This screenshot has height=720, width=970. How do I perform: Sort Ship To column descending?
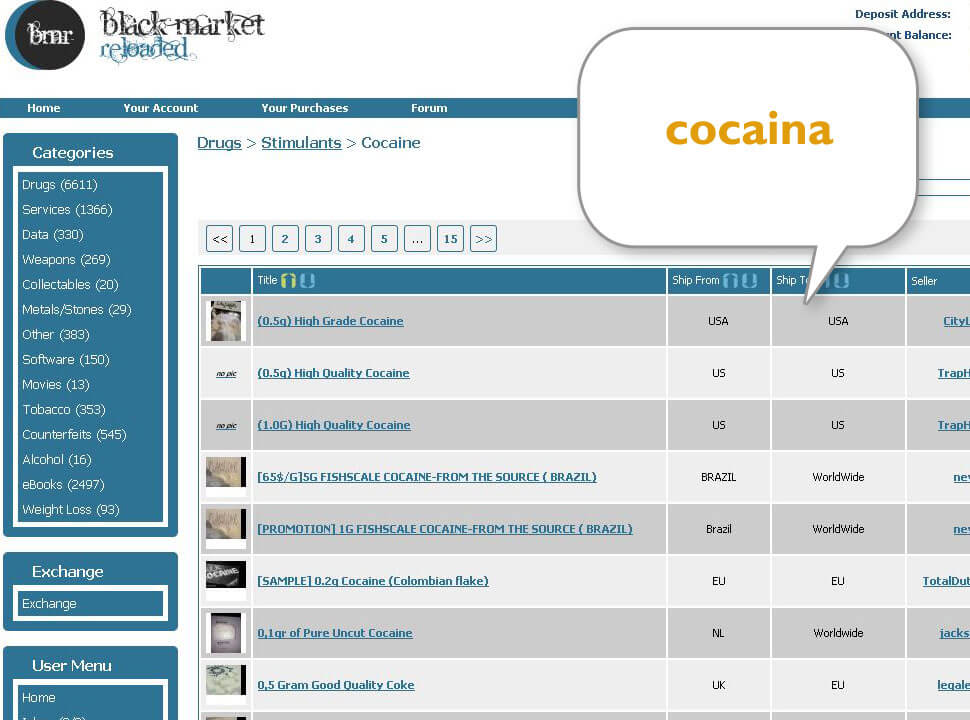pyautogui.click(x=841, y=281)
